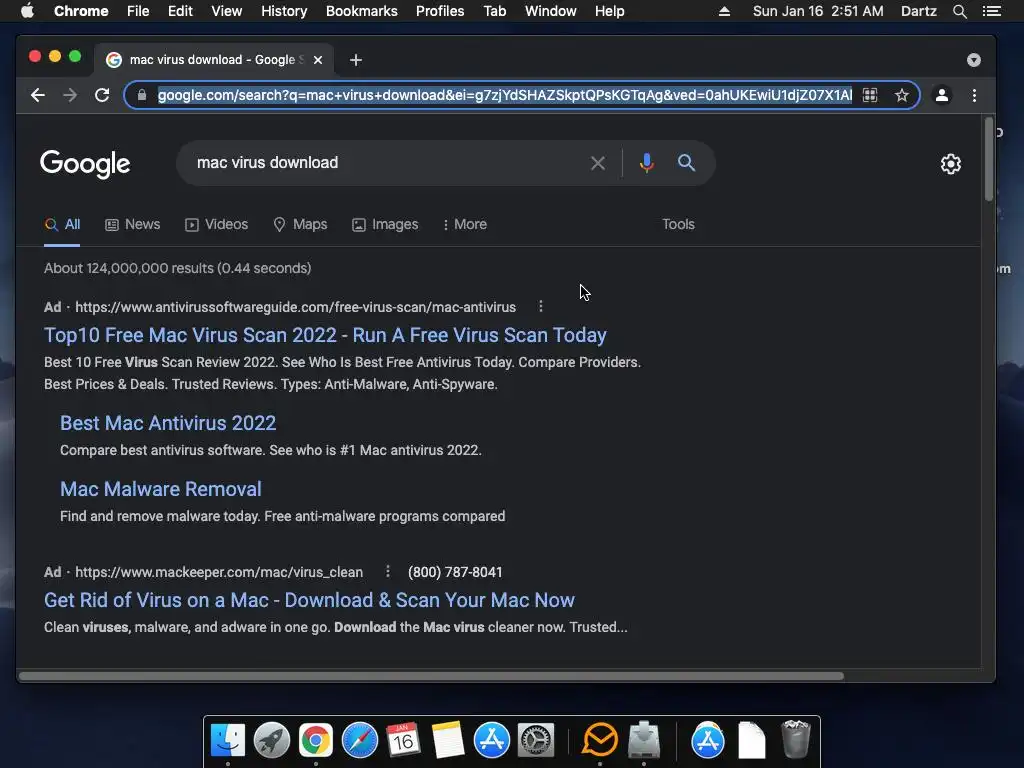The height and width of the screenshot is (768, 1024).
Task: Start voice search with microphone
Action: tap(647, 163)
